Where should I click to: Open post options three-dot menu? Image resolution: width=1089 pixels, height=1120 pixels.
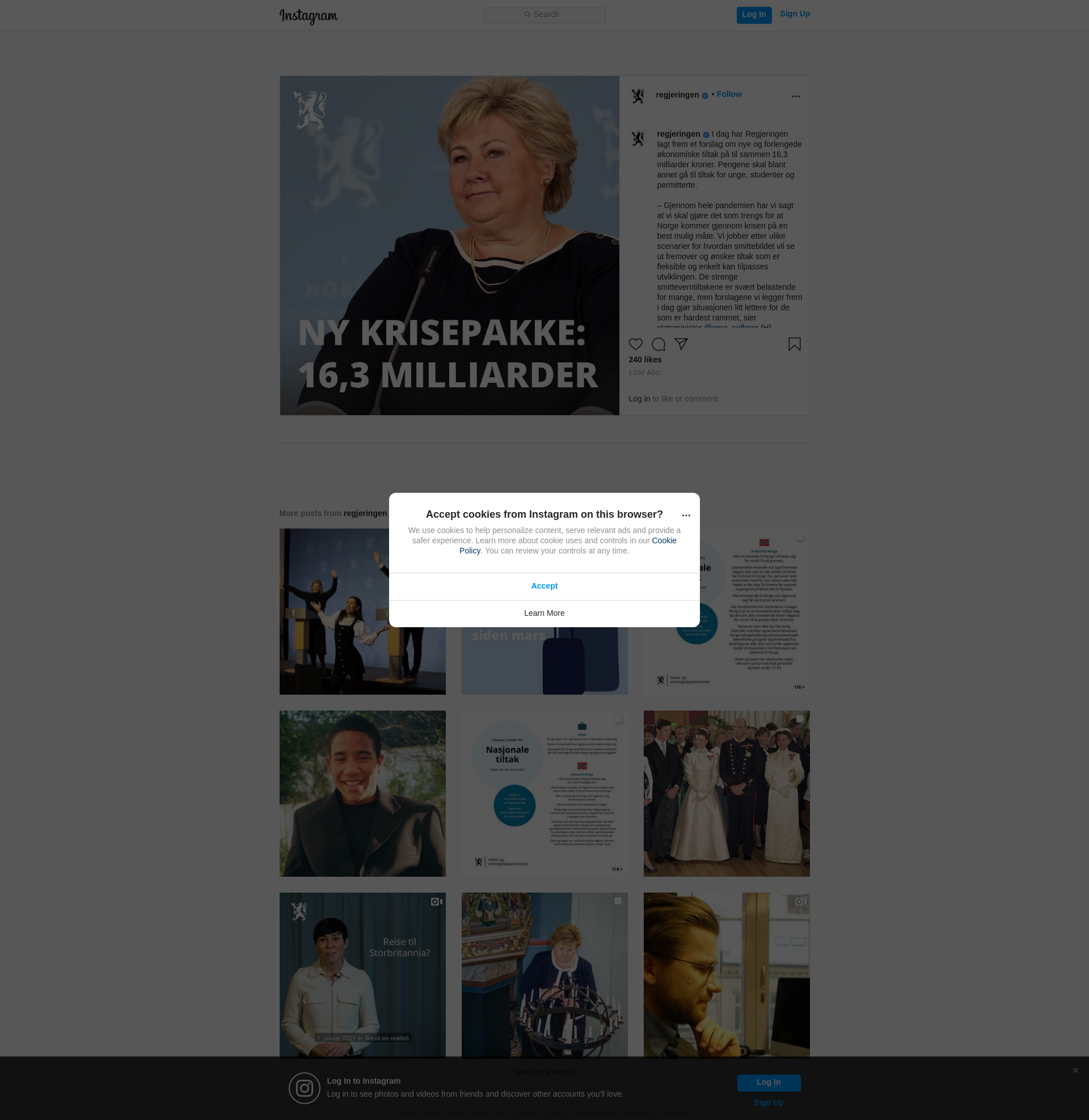(x=795, y=96)
